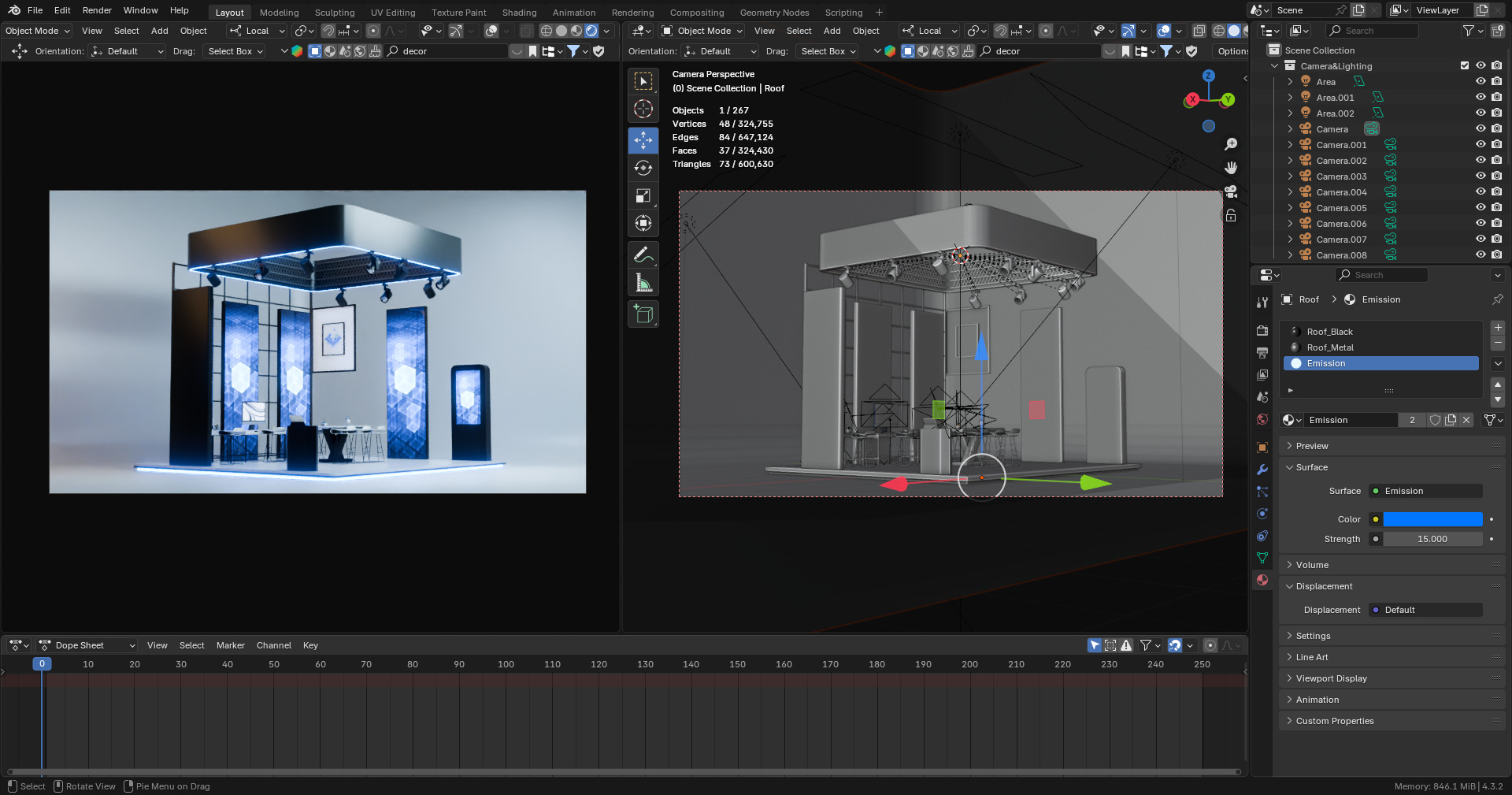The height and width of the screenshot is (795, 1512).
Task: Open the Modifiers properties tab
Action: 1262,470
